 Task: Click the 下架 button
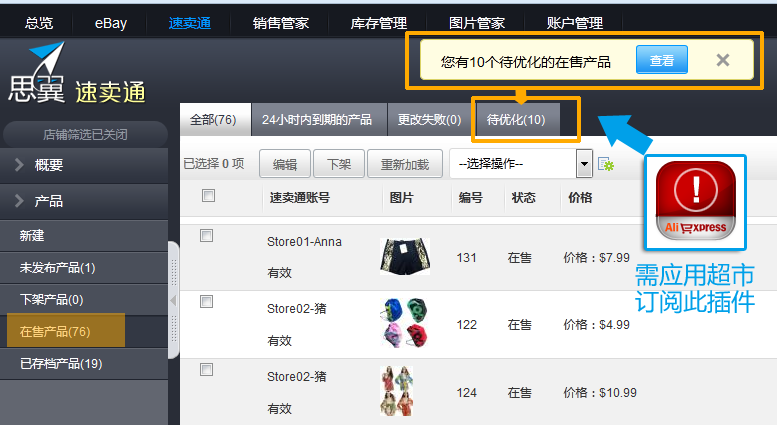pos(339,164)
